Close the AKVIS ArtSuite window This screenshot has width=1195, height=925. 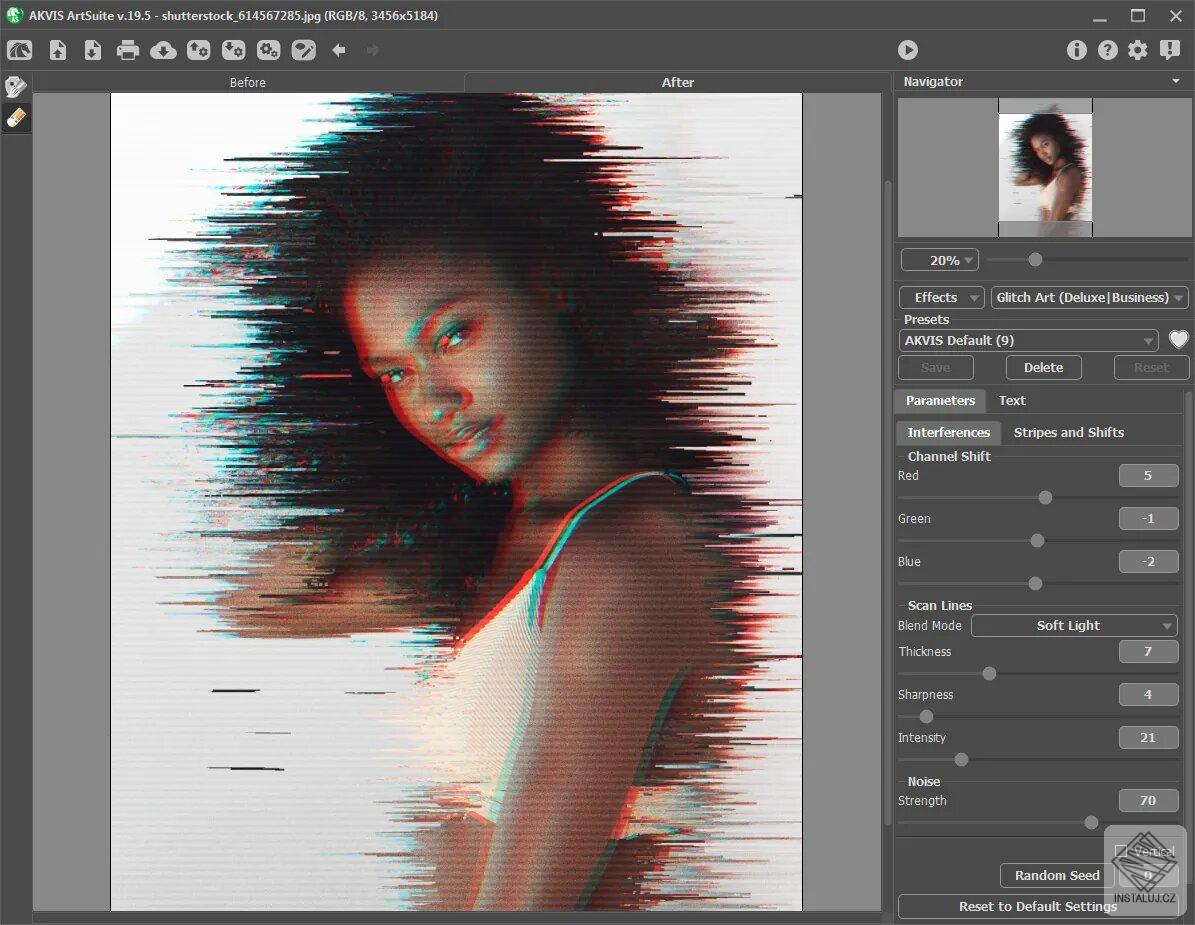[1175, 16]
